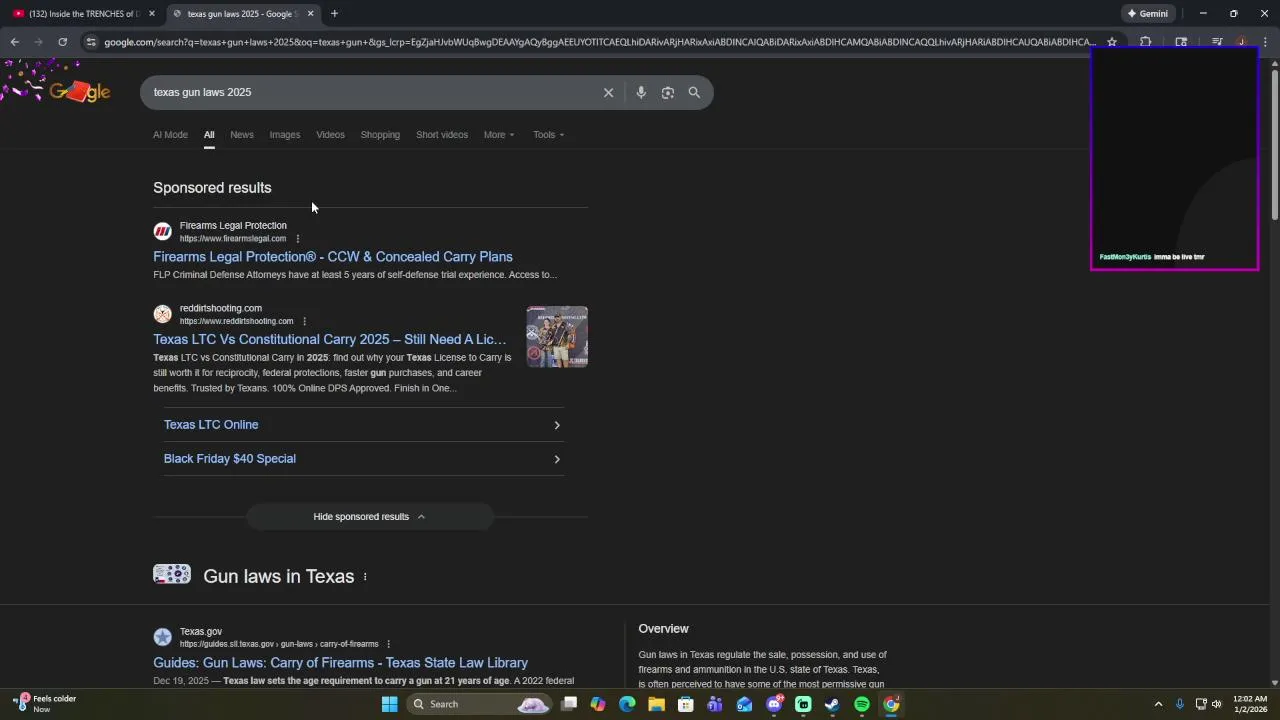Open volume control in system tray
1280x720 pixels.
point(1217,704)
